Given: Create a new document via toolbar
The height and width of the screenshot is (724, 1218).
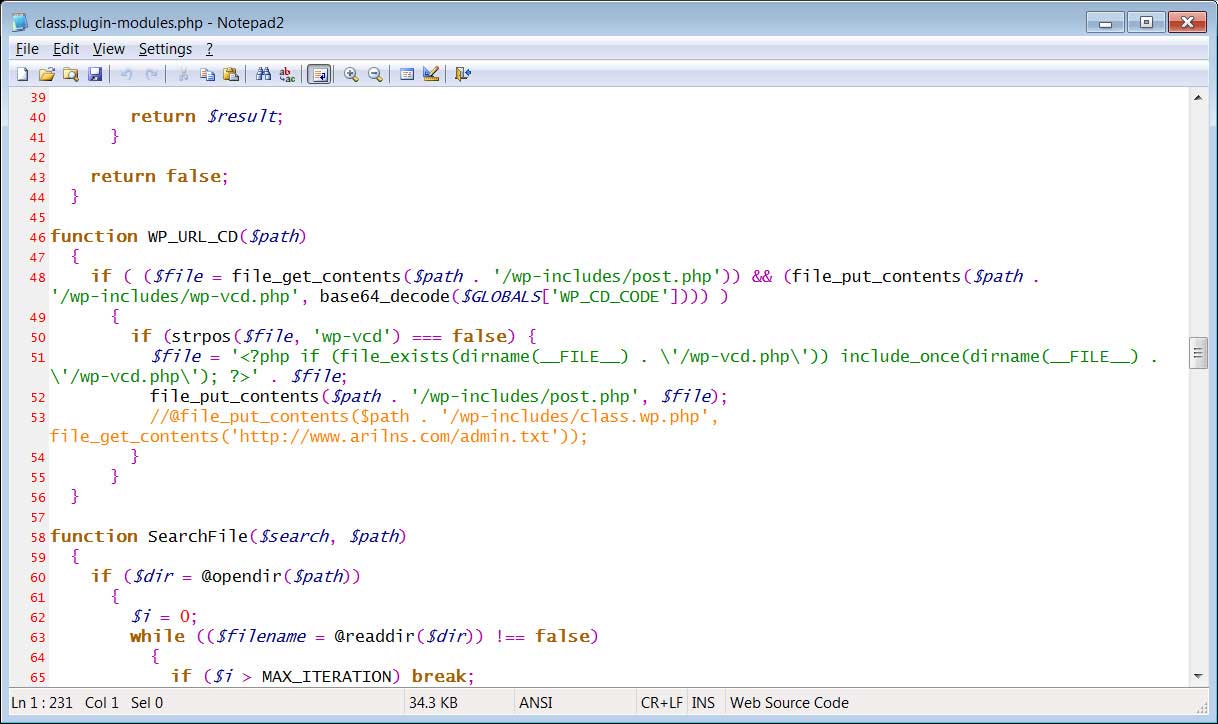Looking at the screenshot, I should pyautogui.click(x=22, y=74).
